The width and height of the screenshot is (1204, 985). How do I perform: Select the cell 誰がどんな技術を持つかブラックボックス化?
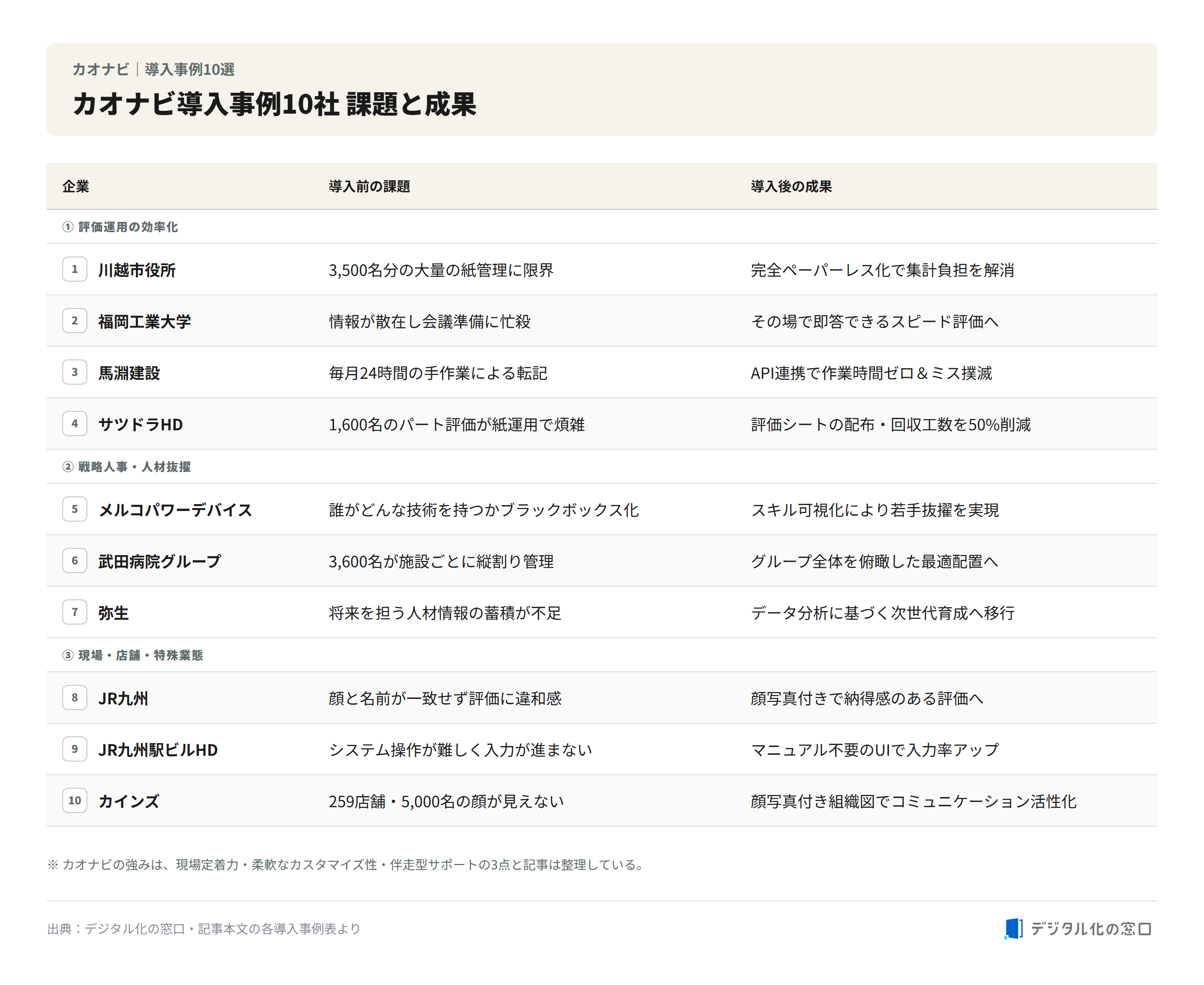[484, 510]
